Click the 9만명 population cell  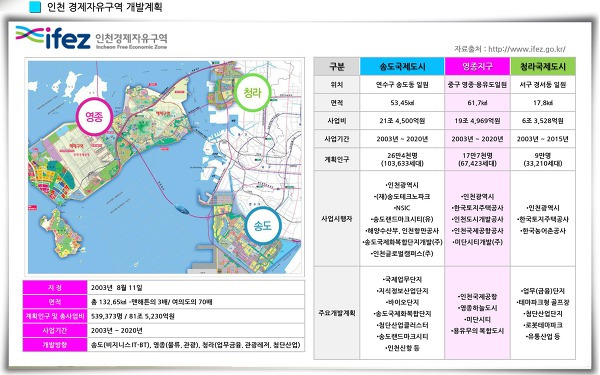(x=543, y=159)
